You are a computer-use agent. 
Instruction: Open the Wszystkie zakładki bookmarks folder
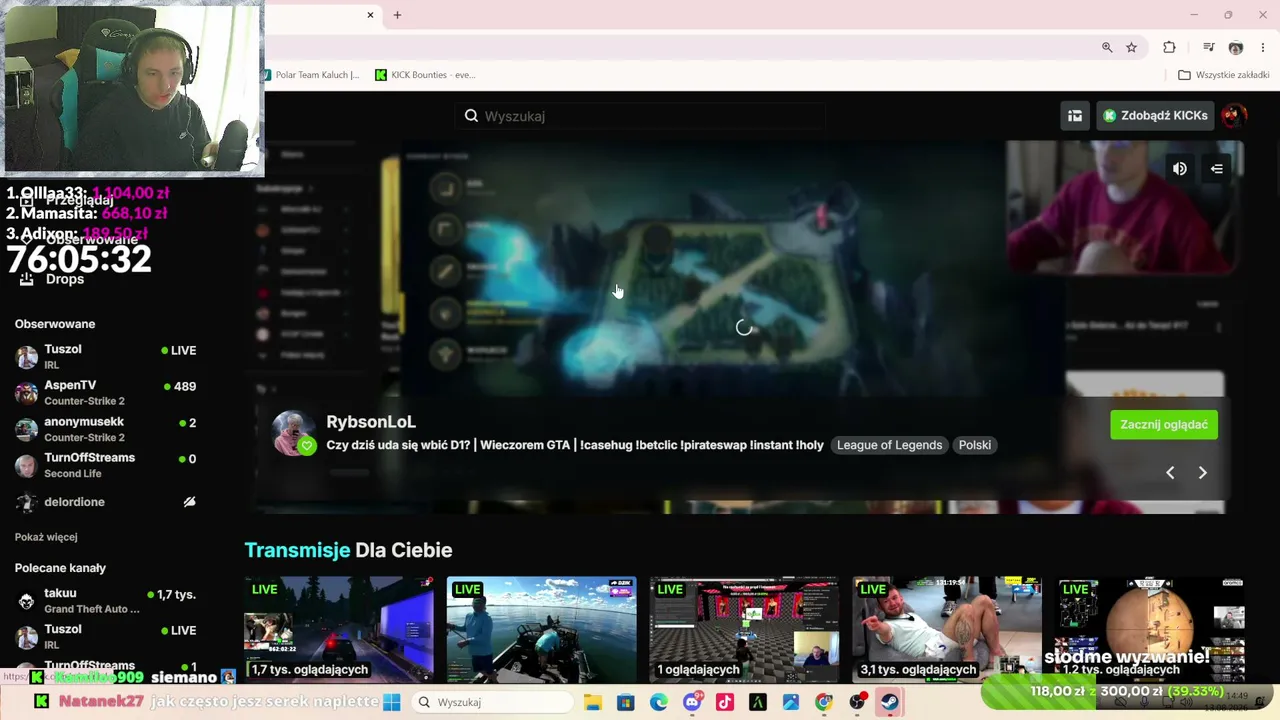1224,75
